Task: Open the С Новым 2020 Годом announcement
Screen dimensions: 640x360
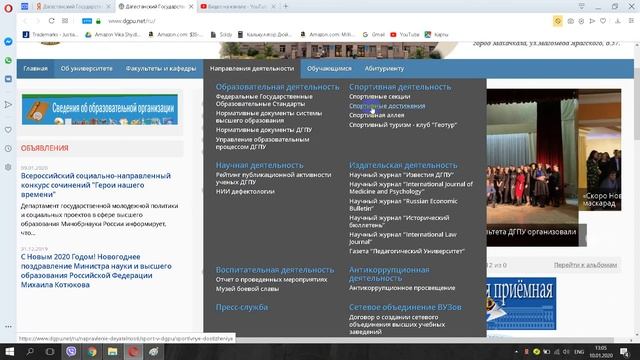Action: 96,271
